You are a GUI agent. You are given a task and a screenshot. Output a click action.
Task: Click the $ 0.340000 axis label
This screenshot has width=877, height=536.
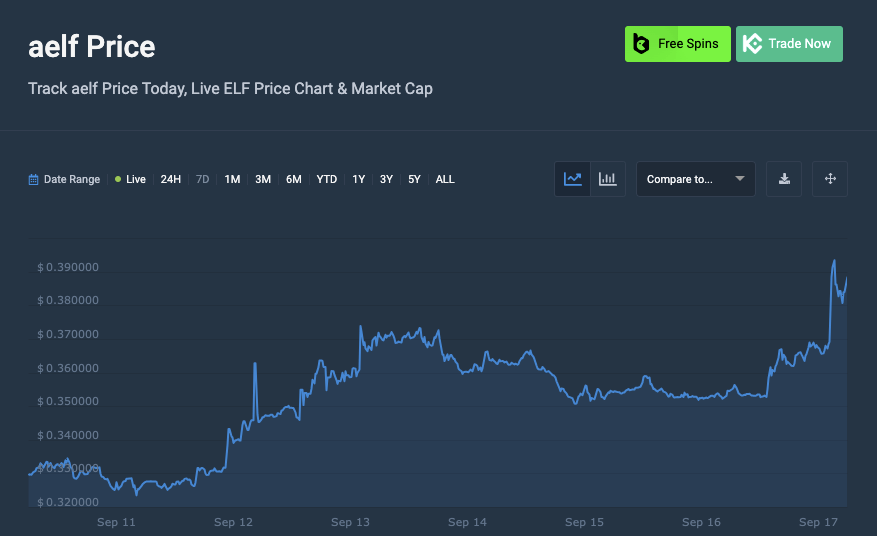tap(68, 435)
